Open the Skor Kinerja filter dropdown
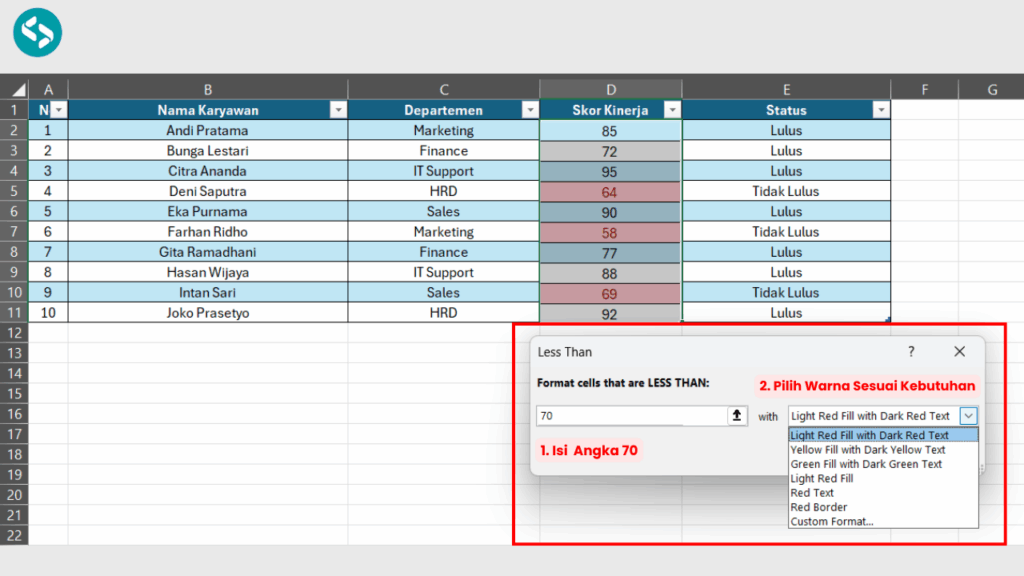The image size is (1024, 576). (x=672, y=111)
